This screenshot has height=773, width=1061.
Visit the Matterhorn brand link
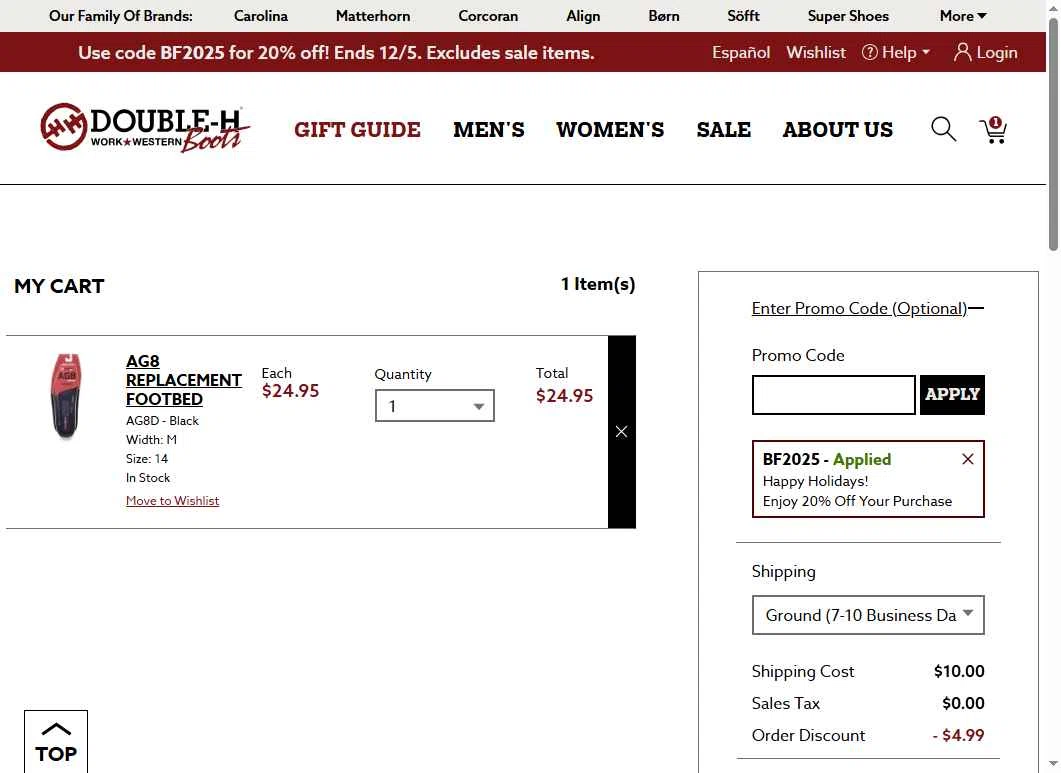pyautogui.click(x=373, y=16)
